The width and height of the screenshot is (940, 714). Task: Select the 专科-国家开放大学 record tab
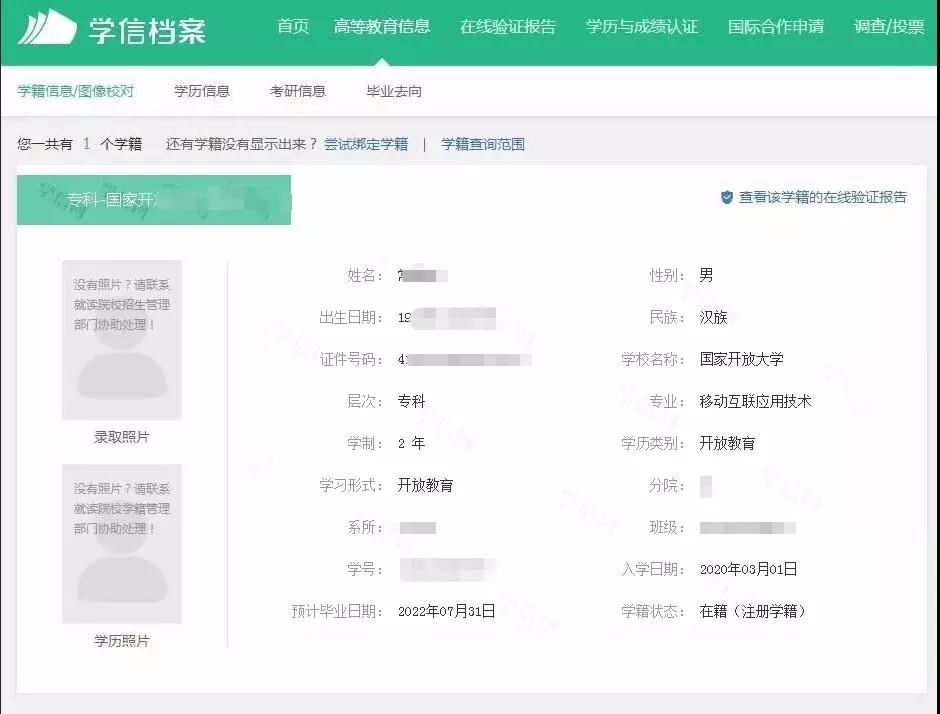[x=154, y=200]
